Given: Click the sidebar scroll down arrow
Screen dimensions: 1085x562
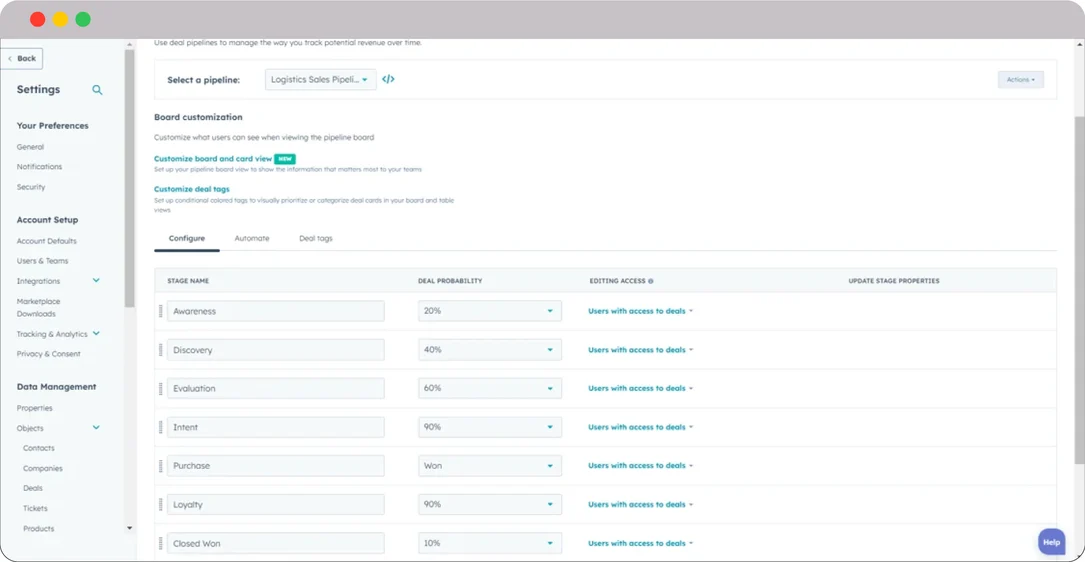Looking at the screenshot, I should (129, 528).
